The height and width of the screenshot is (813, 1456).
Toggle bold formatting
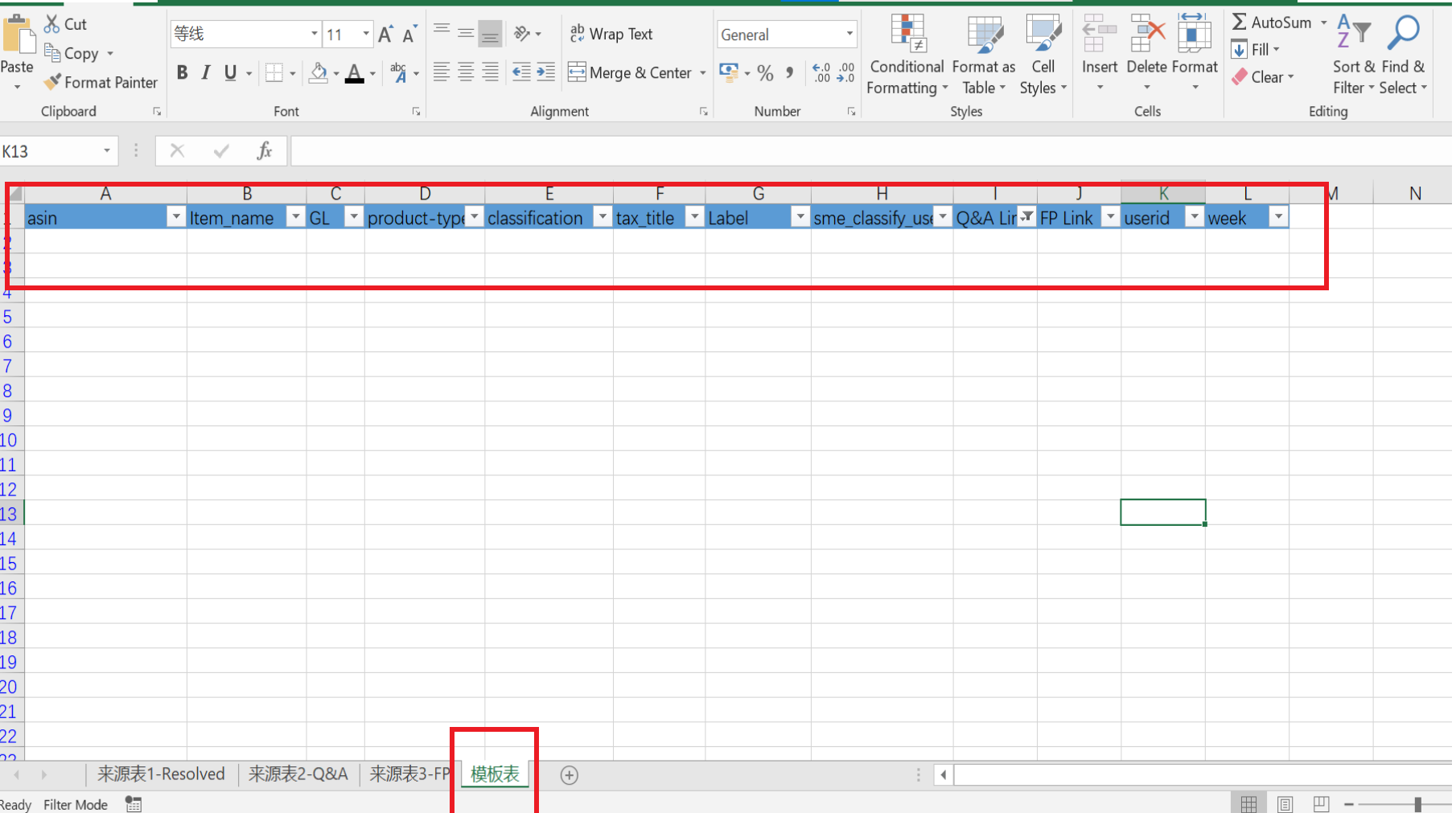(183, 73)
